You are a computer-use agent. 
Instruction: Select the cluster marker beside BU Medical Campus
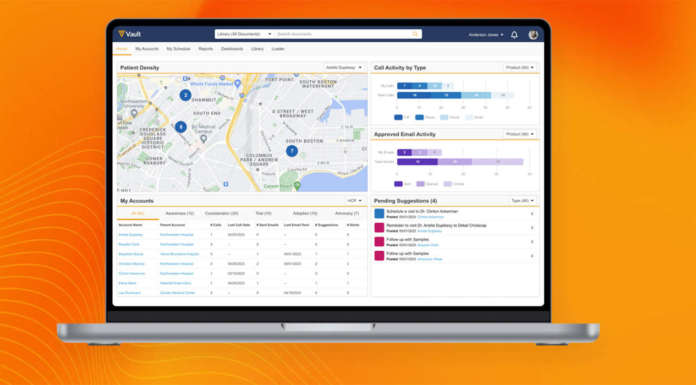click(180, 127)
